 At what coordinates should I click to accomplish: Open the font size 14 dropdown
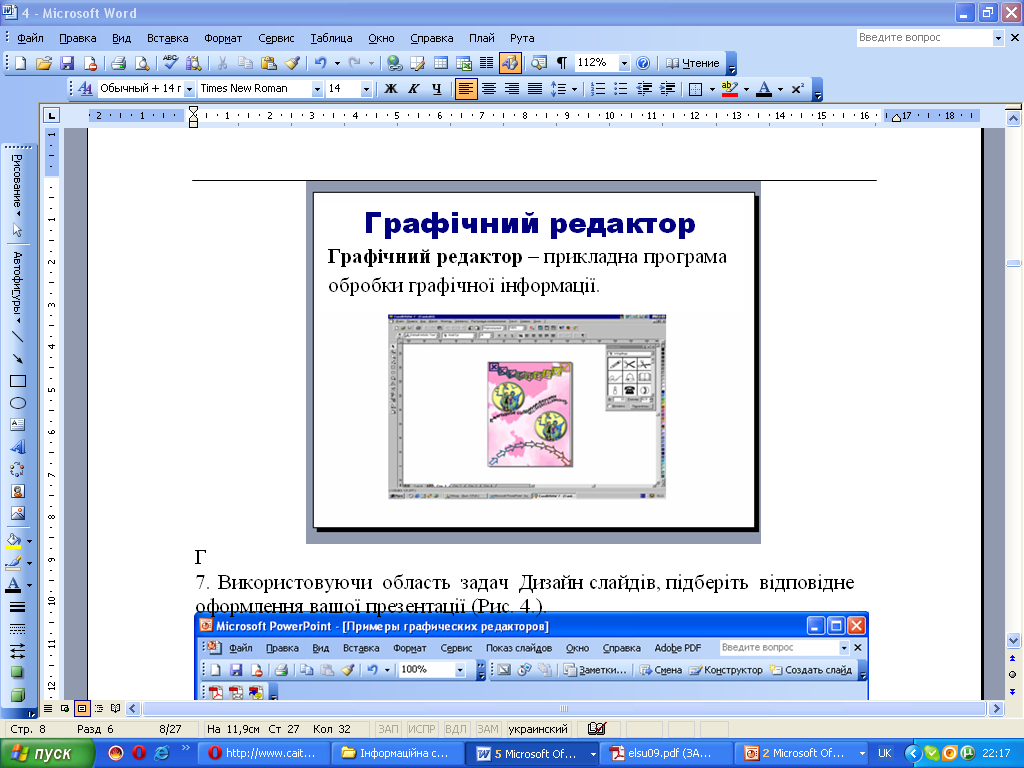pos(366,89)
